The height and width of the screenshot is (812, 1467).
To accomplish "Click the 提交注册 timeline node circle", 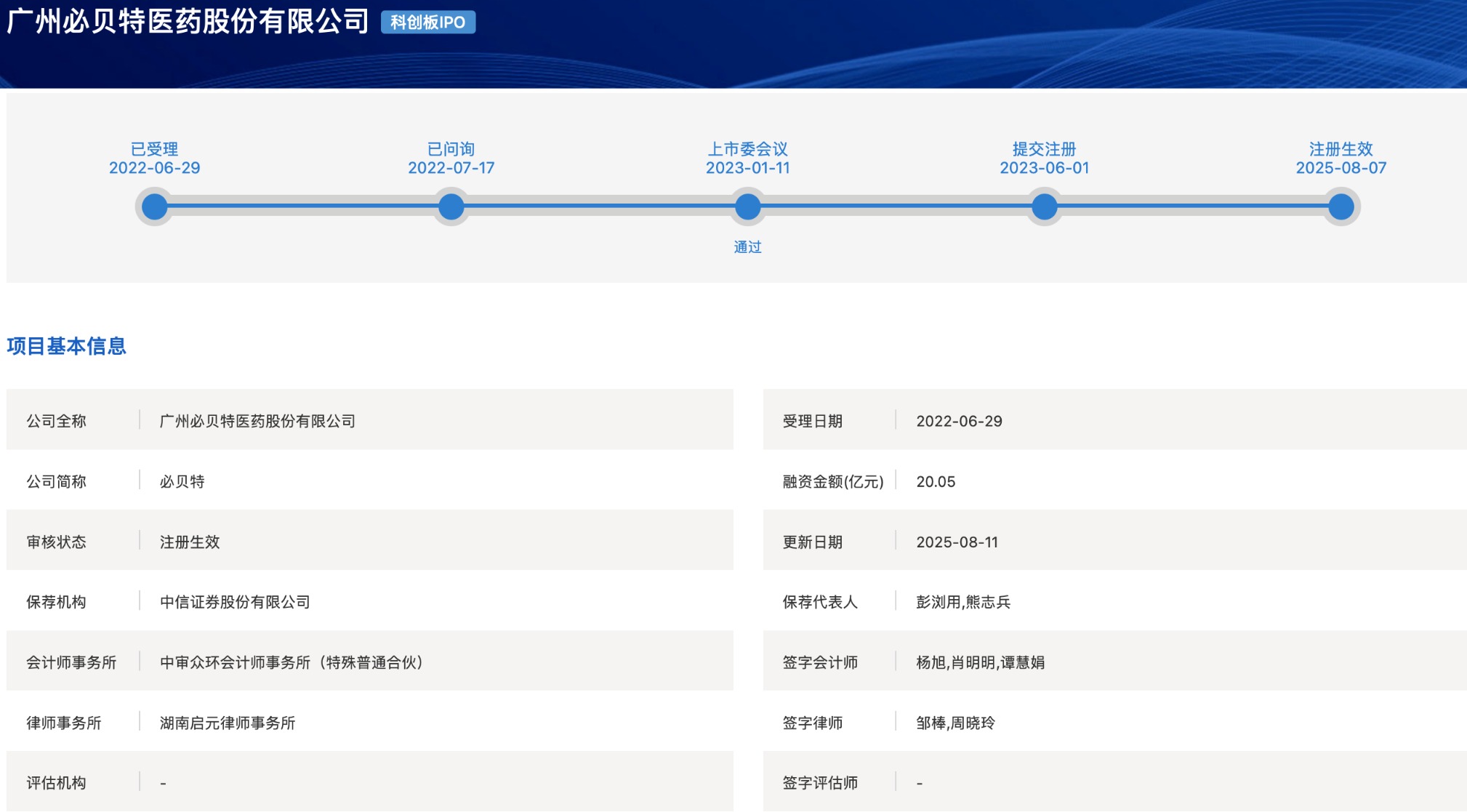I will (1045, 207).
